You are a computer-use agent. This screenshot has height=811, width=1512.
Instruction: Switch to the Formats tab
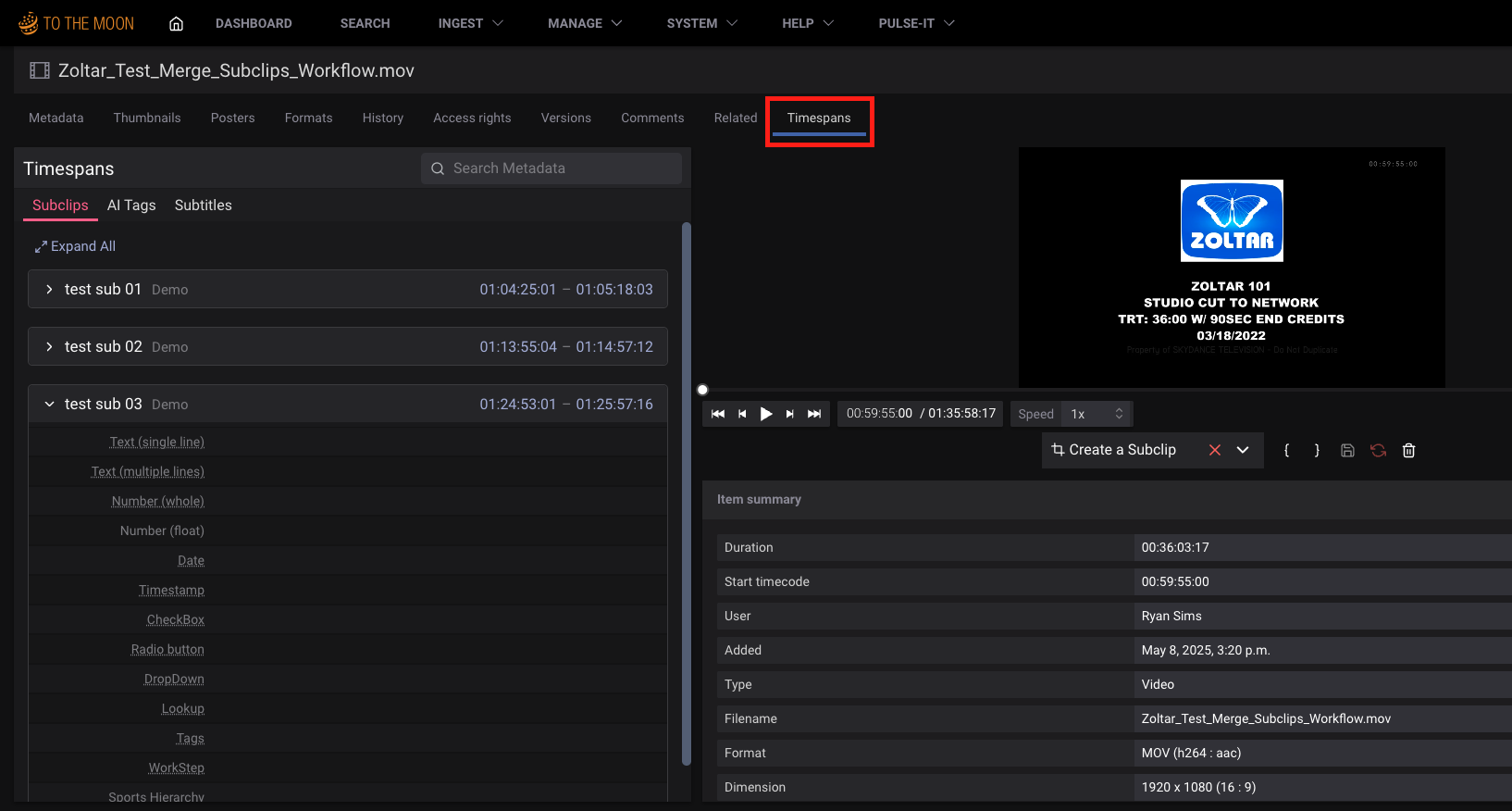(308, 118)
